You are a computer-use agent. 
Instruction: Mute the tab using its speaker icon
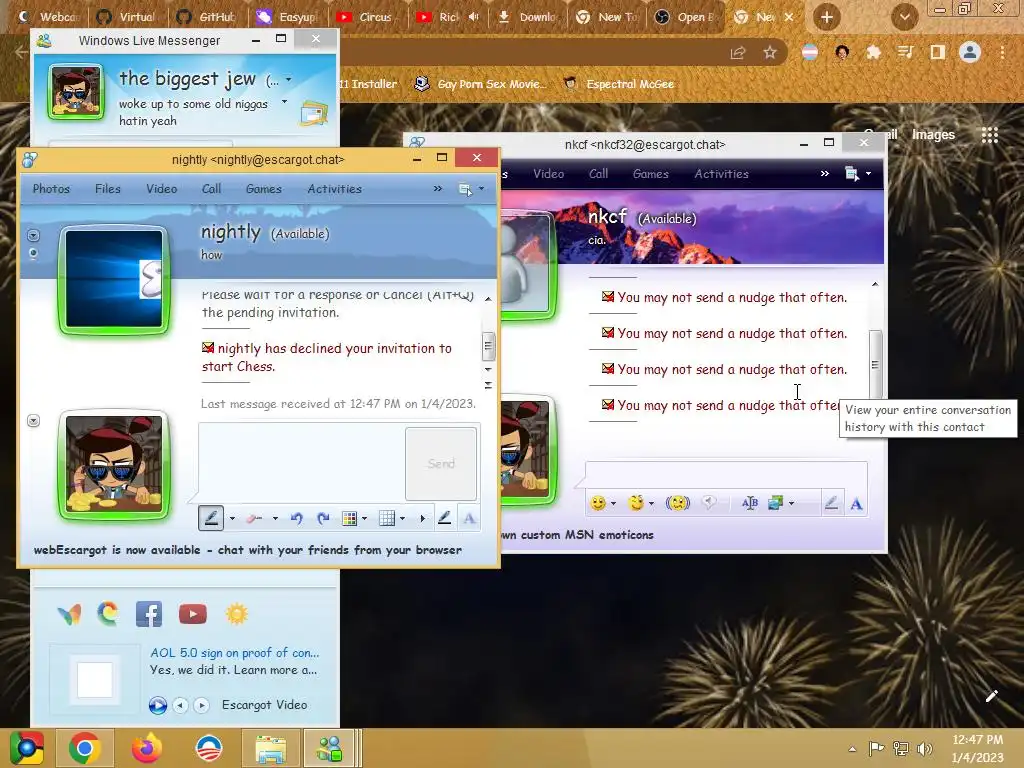point(474,17)
